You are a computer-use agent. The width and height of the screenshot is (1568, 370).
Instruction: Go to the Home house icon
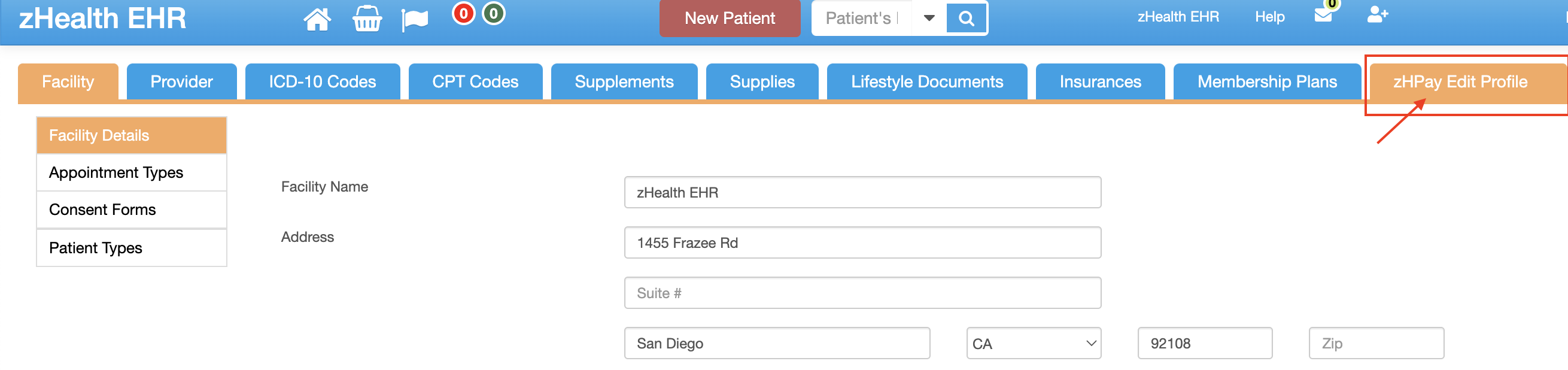317,19
